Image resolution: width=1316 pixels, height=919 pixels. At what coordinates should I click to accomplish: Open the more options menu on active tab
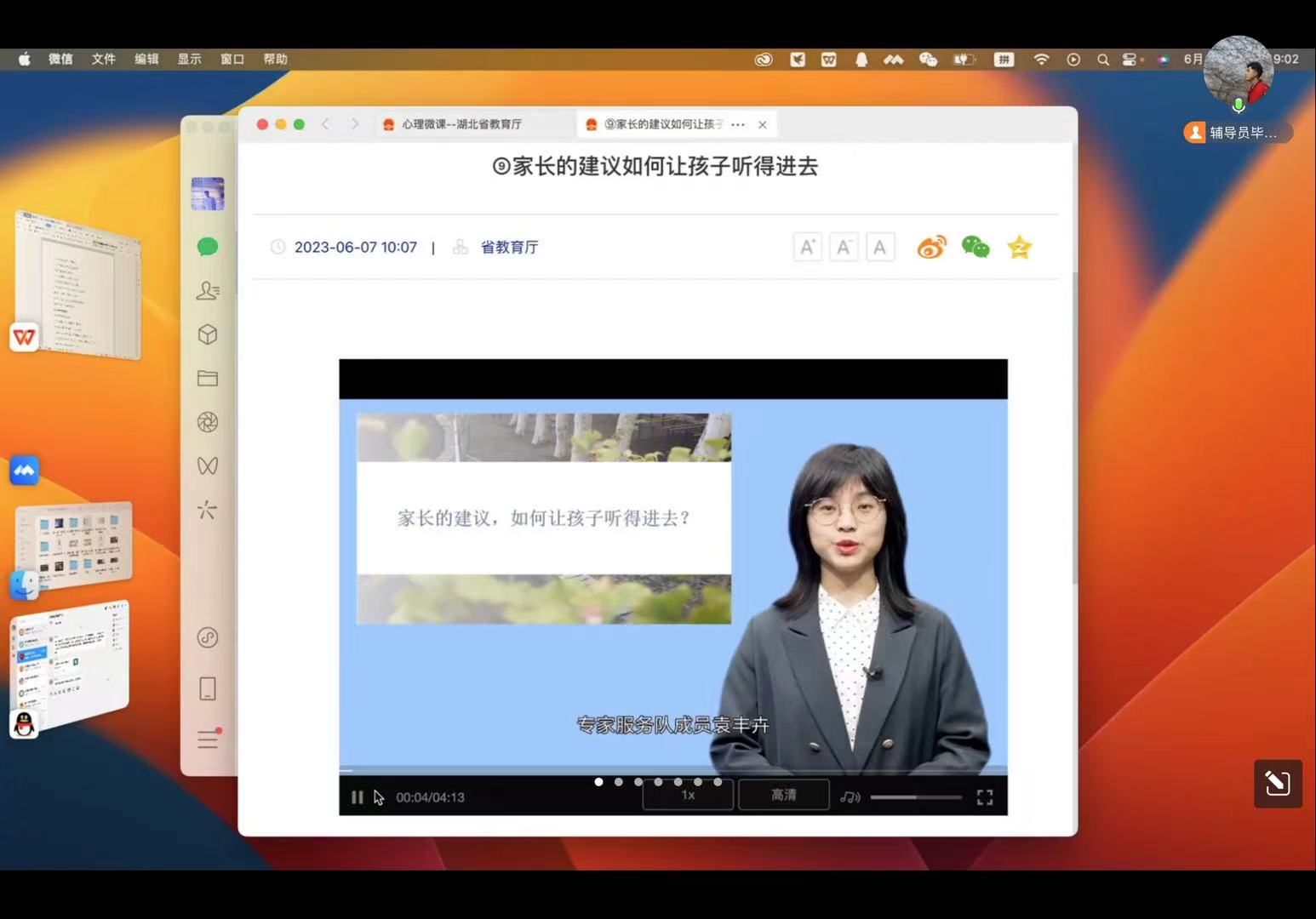[738, 124]
